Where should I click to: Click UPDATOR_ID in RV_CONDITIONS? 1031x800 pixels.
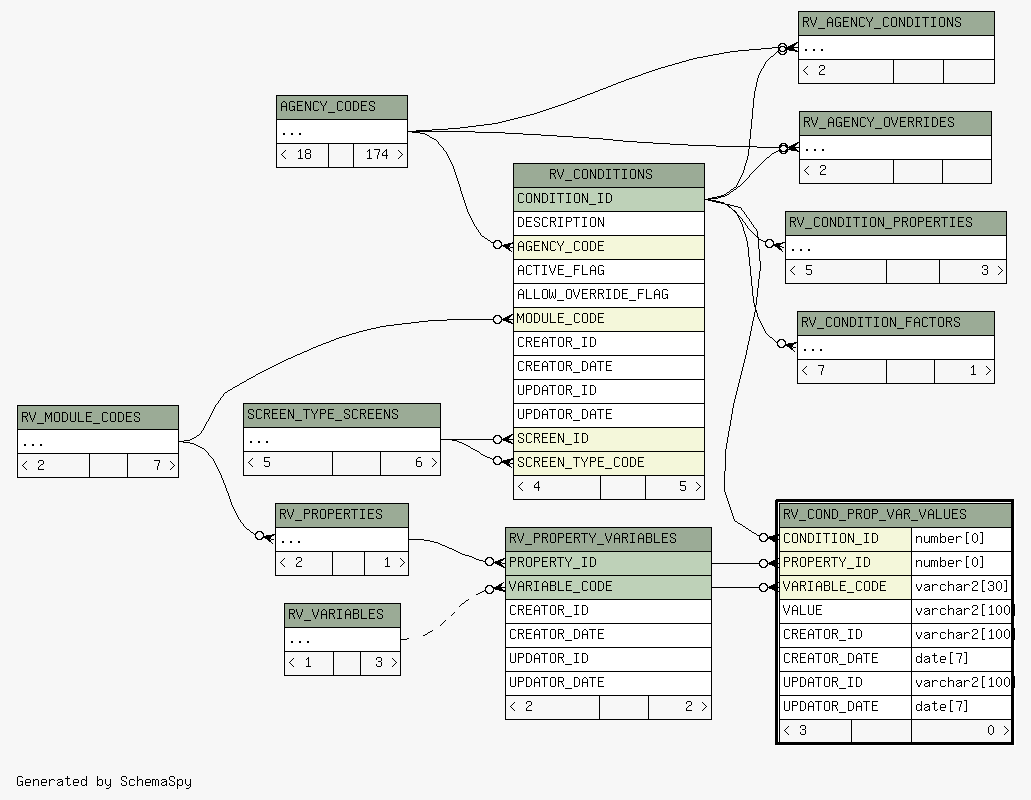(609, 391)
